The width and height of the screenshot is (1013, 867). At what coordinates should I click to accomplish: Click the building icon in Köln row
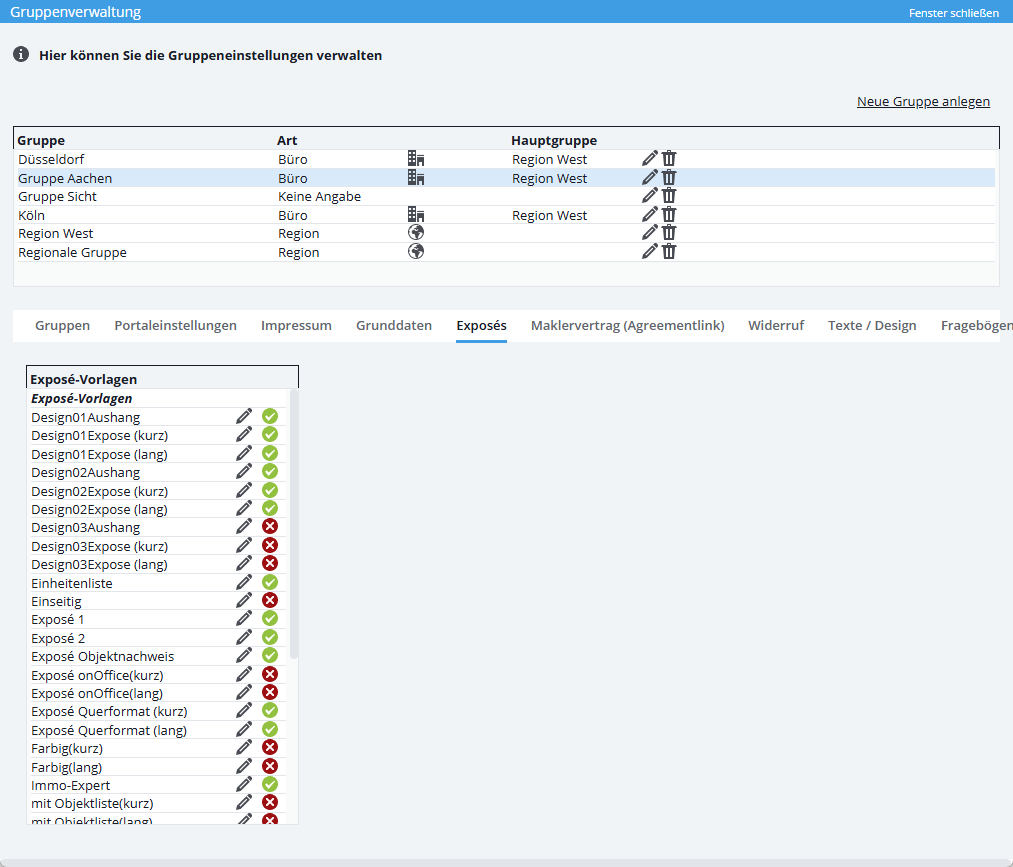pyautogui.click(x=416, y=214)
